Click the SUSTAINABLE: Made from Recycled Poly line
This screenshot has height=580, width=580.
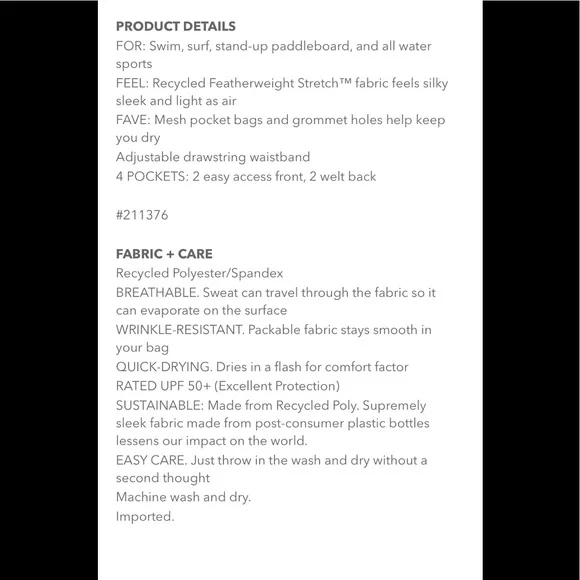[x=271, y=406]
